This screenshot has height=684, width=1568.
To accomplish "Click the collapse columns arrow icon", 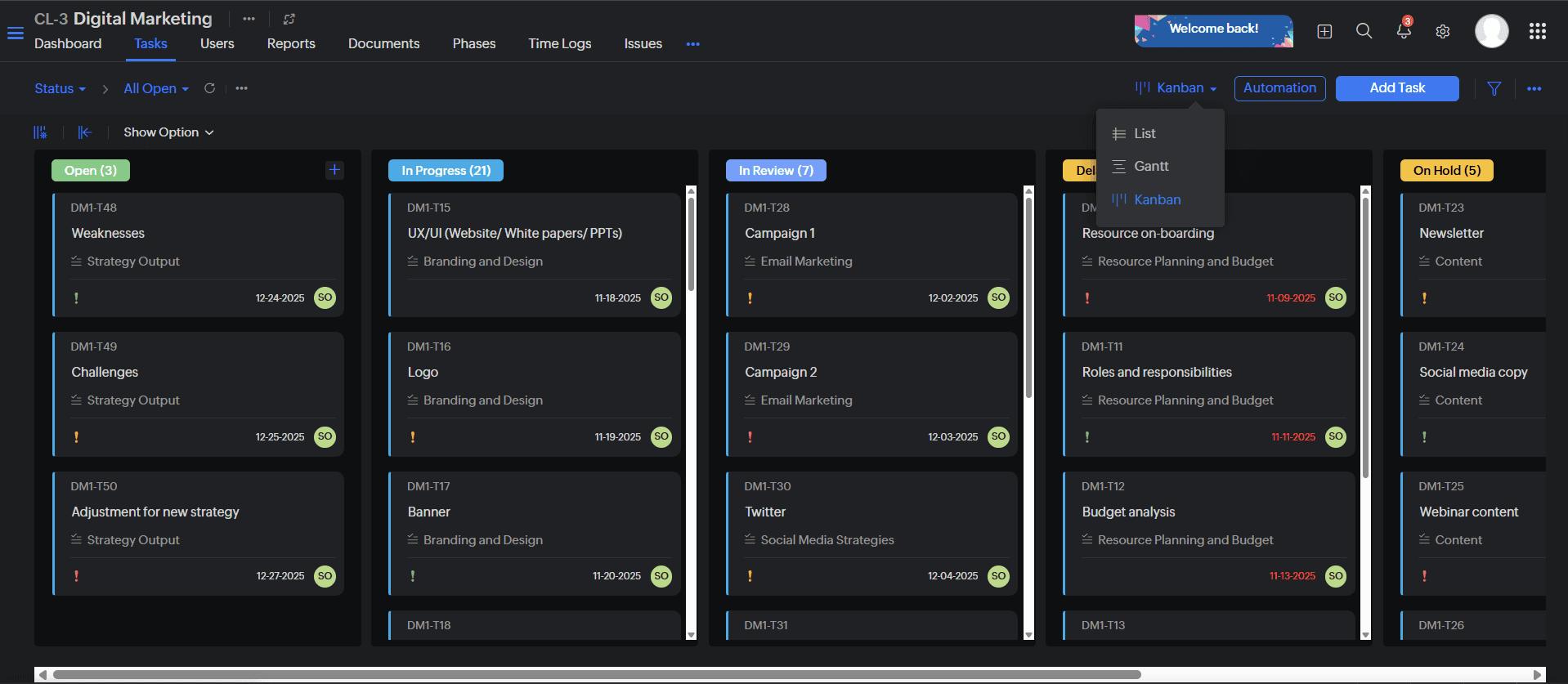I will pos(84,132).
